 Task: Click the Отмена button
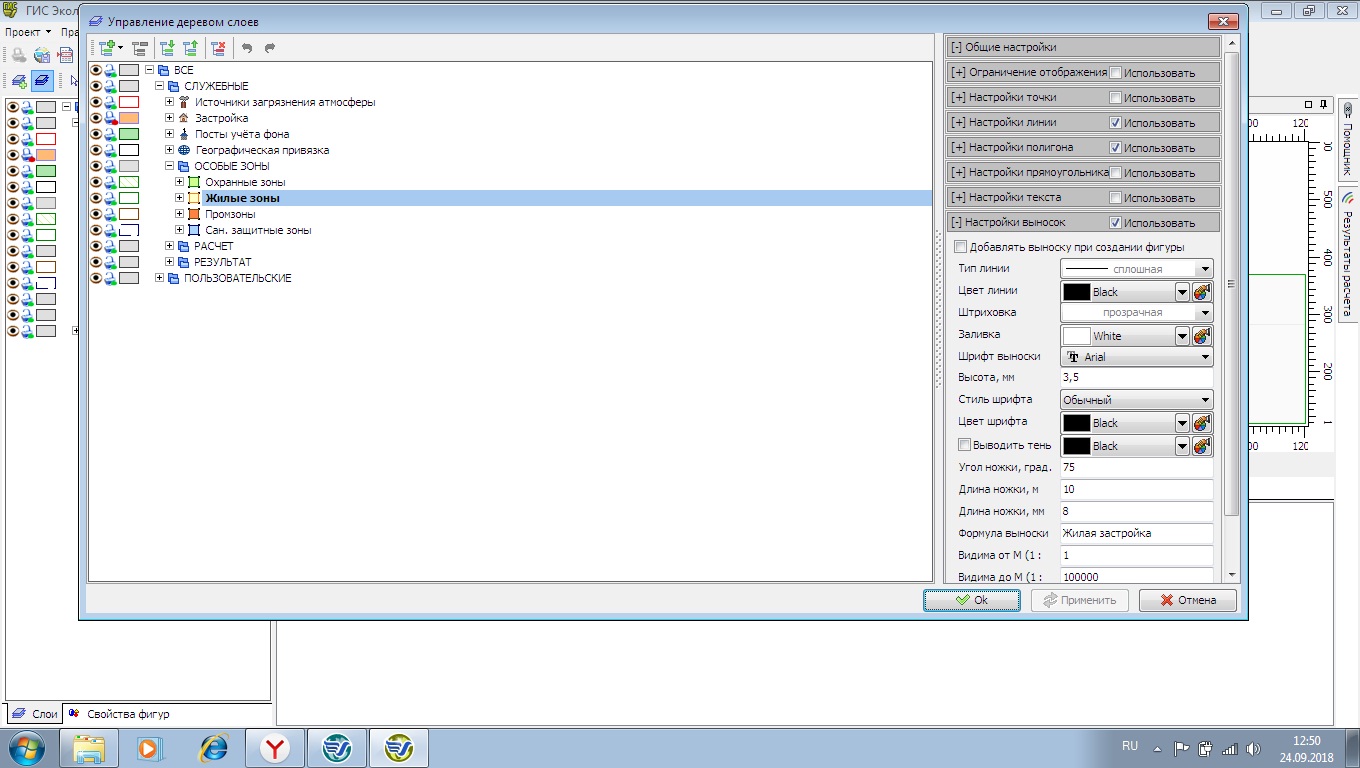point(1187,600)
